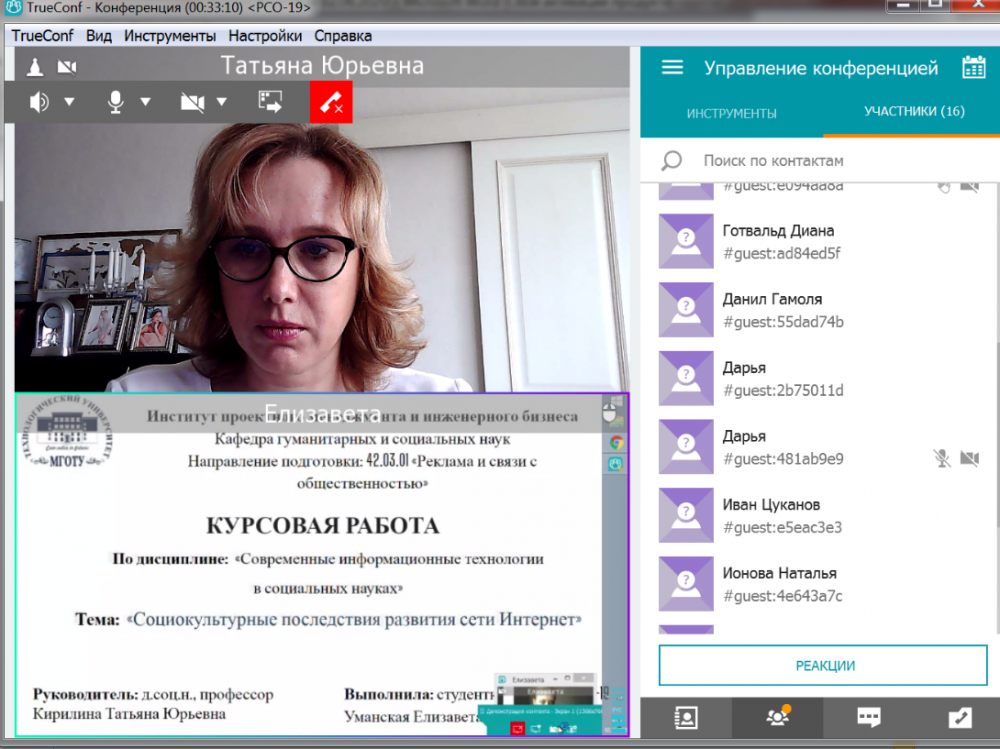
Task: Toggle the speaker sound on or off
Action: (40, 101)
